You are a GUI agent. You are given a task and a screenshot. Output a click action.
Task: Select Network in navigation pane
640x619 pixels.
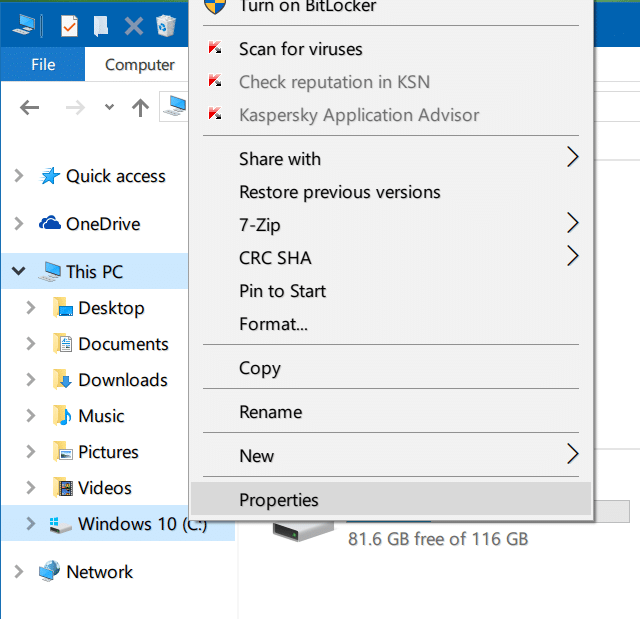coord(100,572)
